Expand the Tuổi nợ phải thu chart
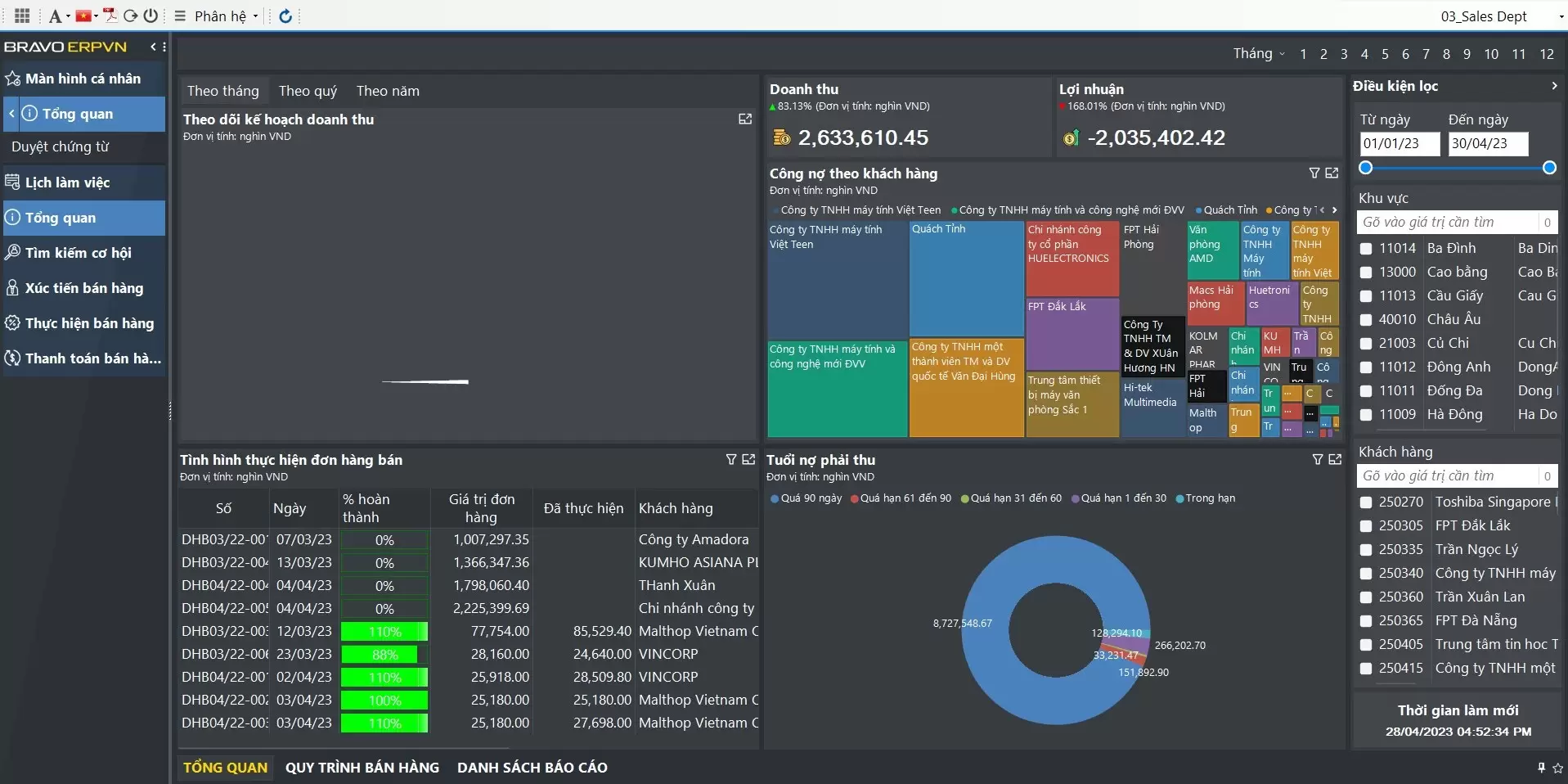Screen dimensions: 1568x784 pos(1335,460)
